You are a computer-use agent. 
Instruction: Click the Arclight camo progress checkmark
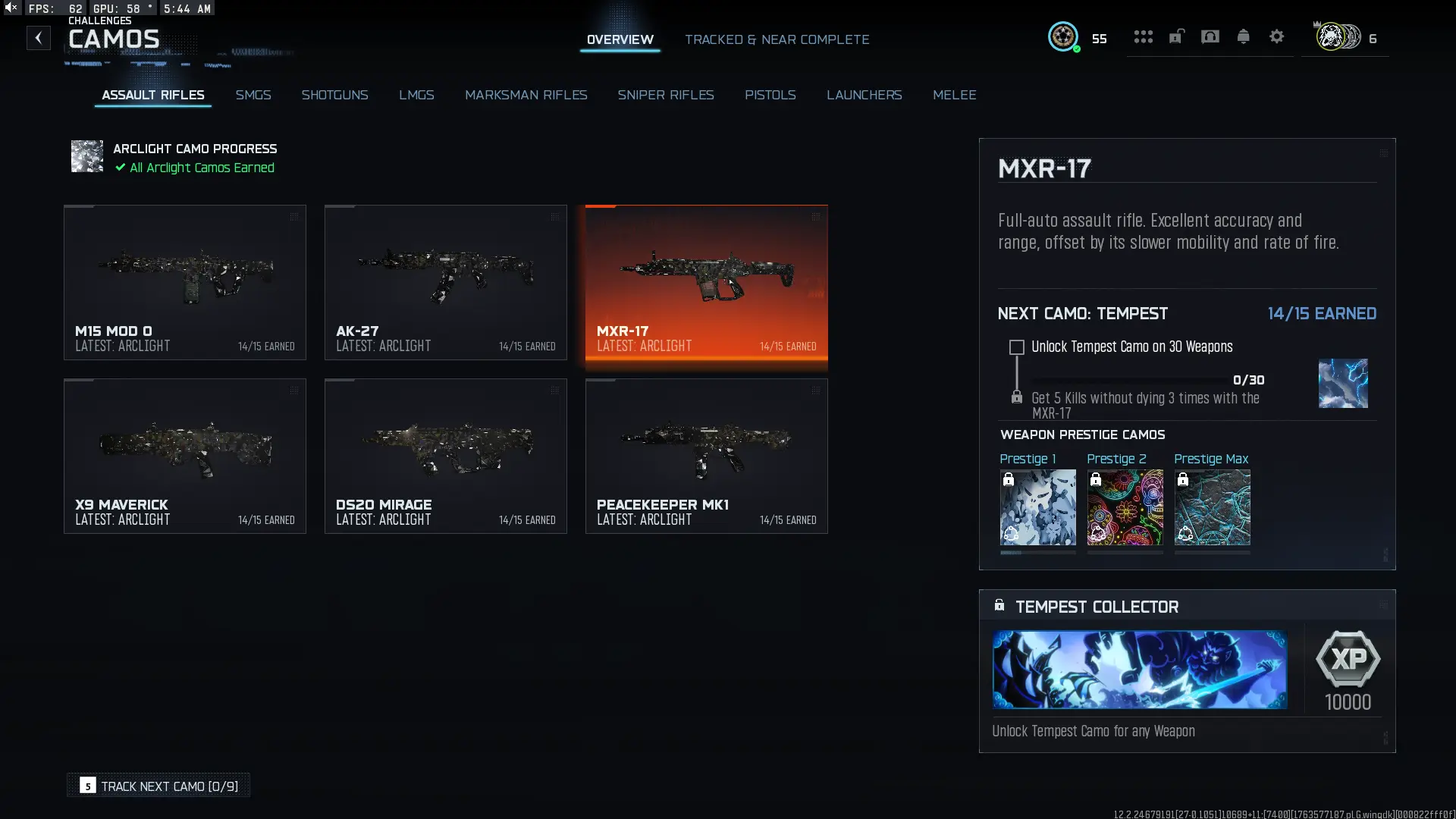[120, 168]
